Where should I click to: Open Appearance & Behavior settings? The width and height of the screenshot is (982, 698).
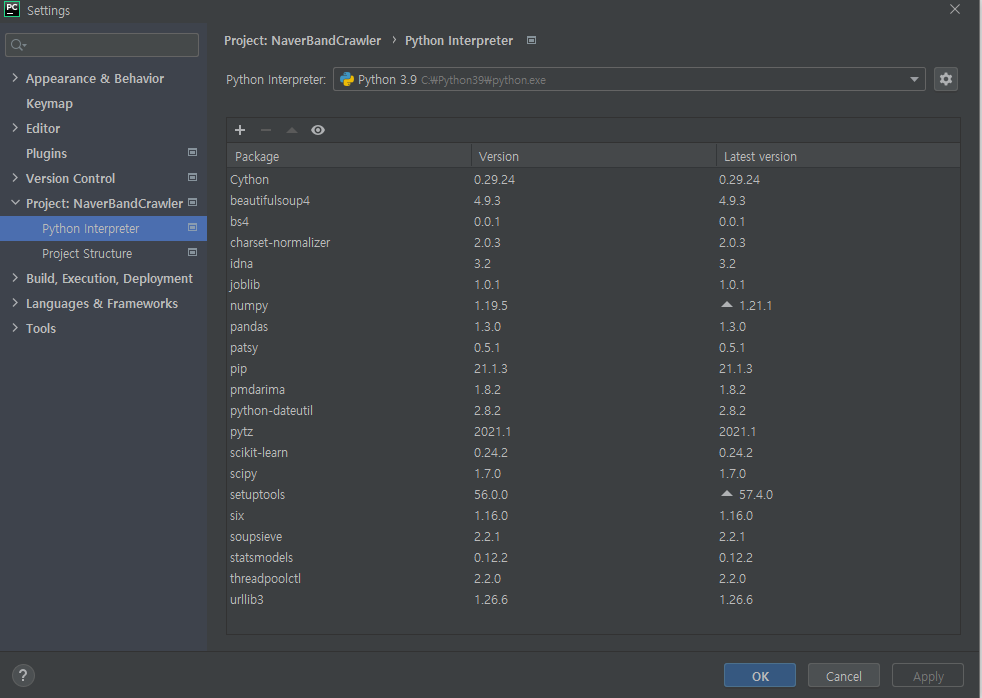[95, 78]
